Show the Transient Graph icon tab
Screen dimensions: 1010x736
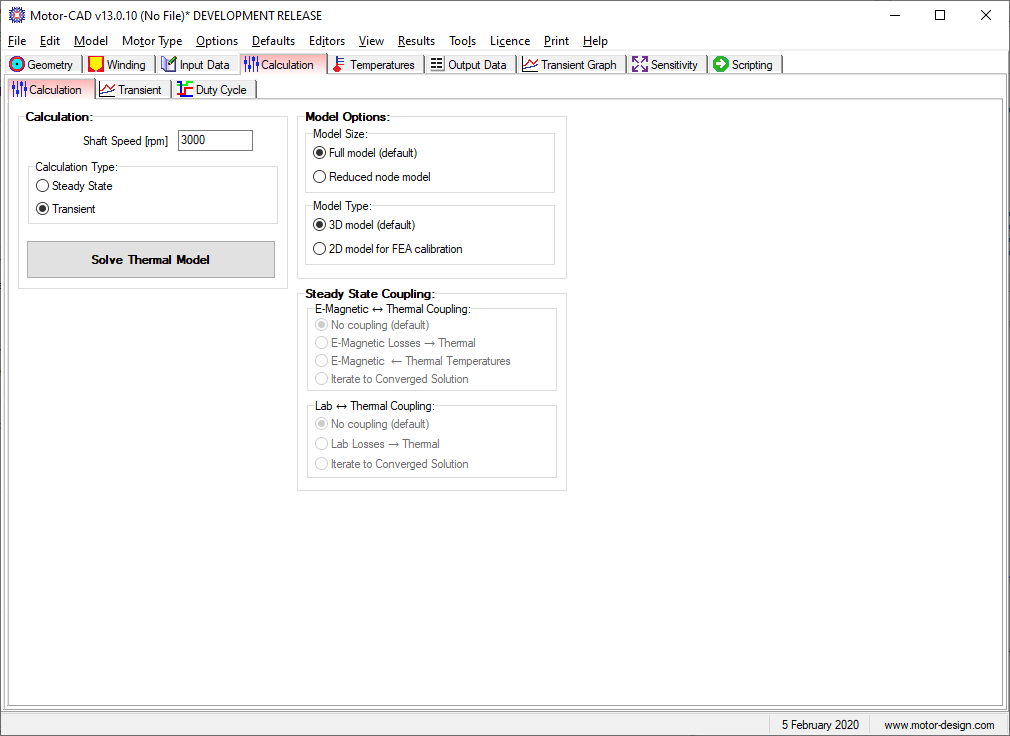pyautogui.click(x=530, y=64)
